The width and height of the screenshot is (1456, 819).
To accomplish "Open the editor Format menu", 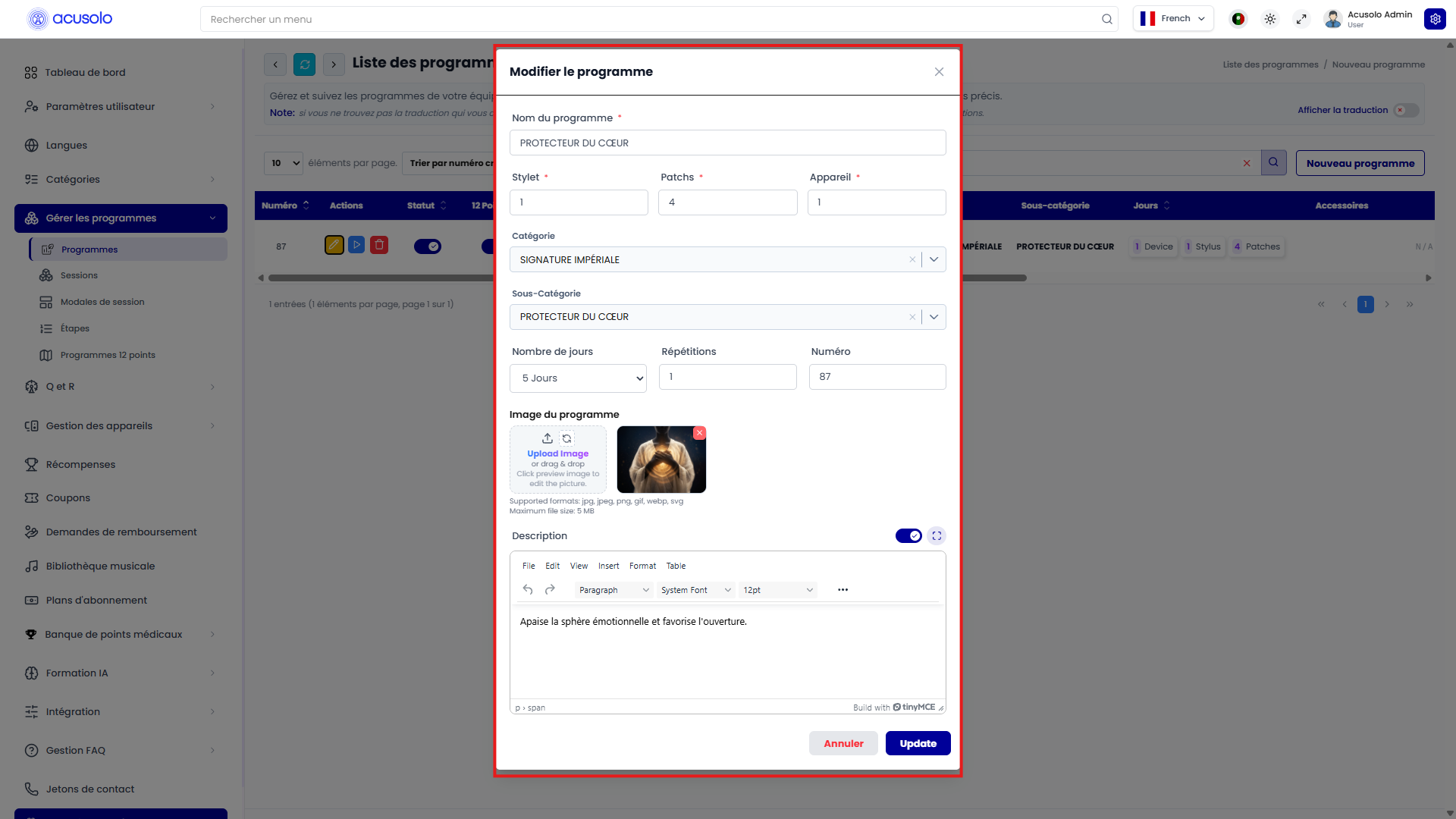I will pos(642,566).
